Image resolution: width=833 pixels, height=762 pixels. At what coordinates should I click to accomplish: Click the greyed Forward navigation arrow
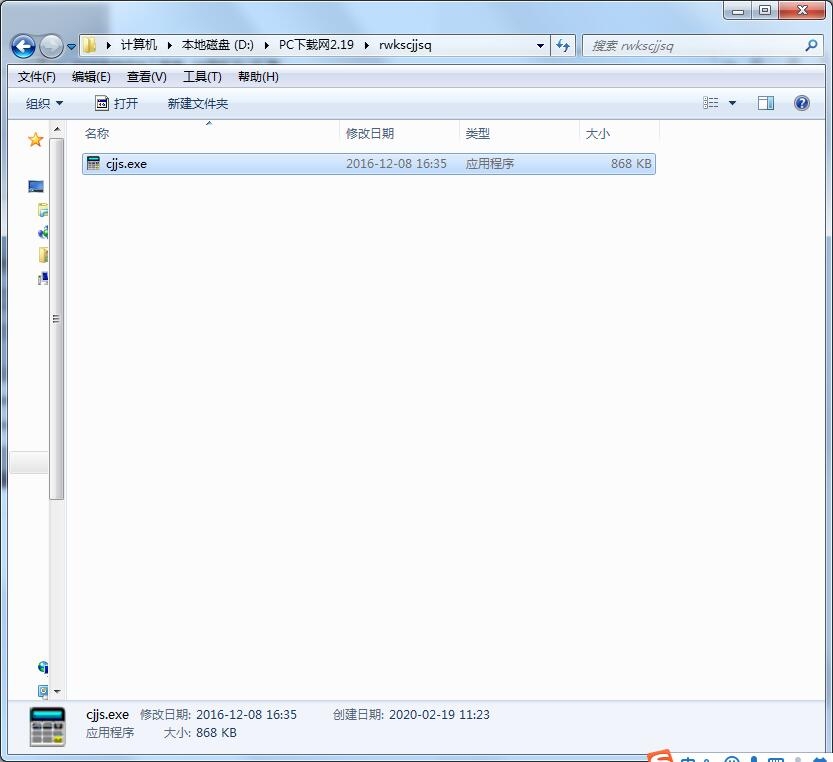tap(51, 46)
